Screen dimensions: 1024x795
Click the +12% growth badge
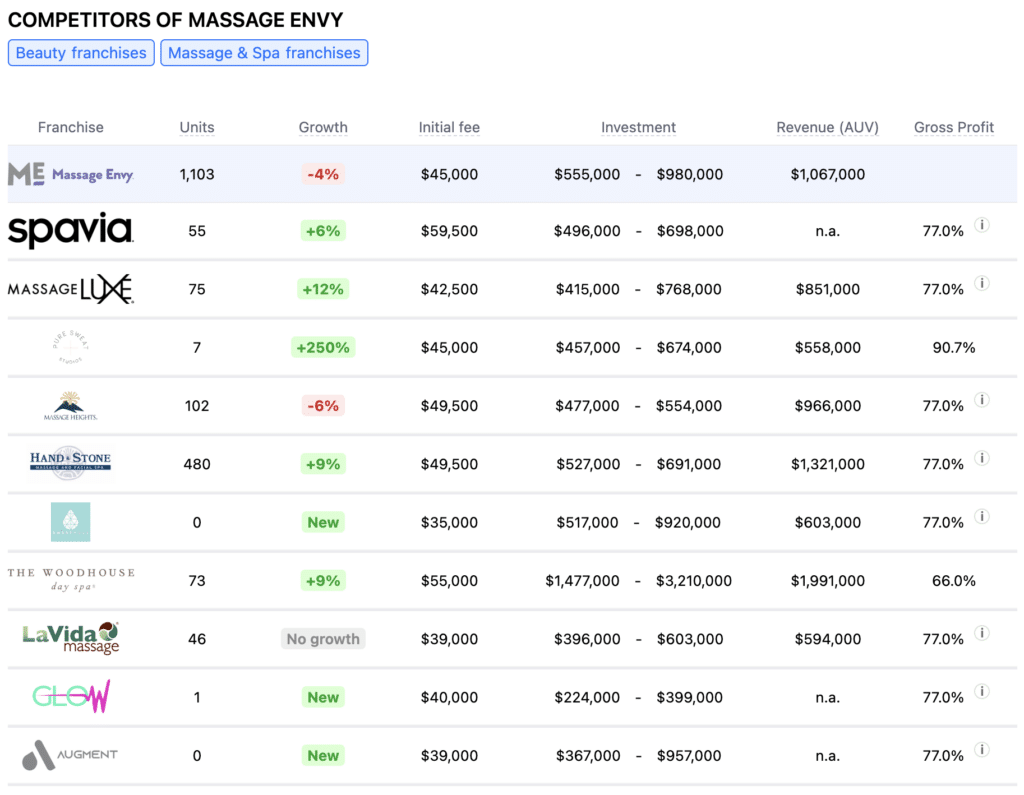coord(323,289)
